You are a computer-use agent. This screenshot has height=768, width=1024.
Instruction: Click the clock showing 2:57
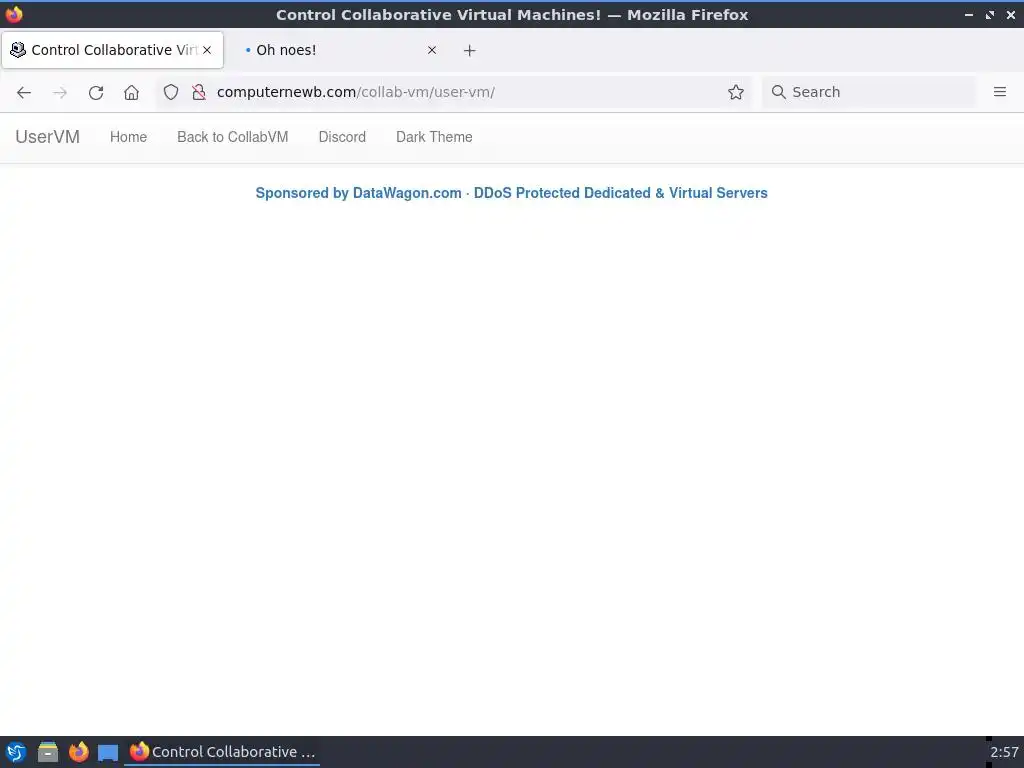pos(1004,752)
